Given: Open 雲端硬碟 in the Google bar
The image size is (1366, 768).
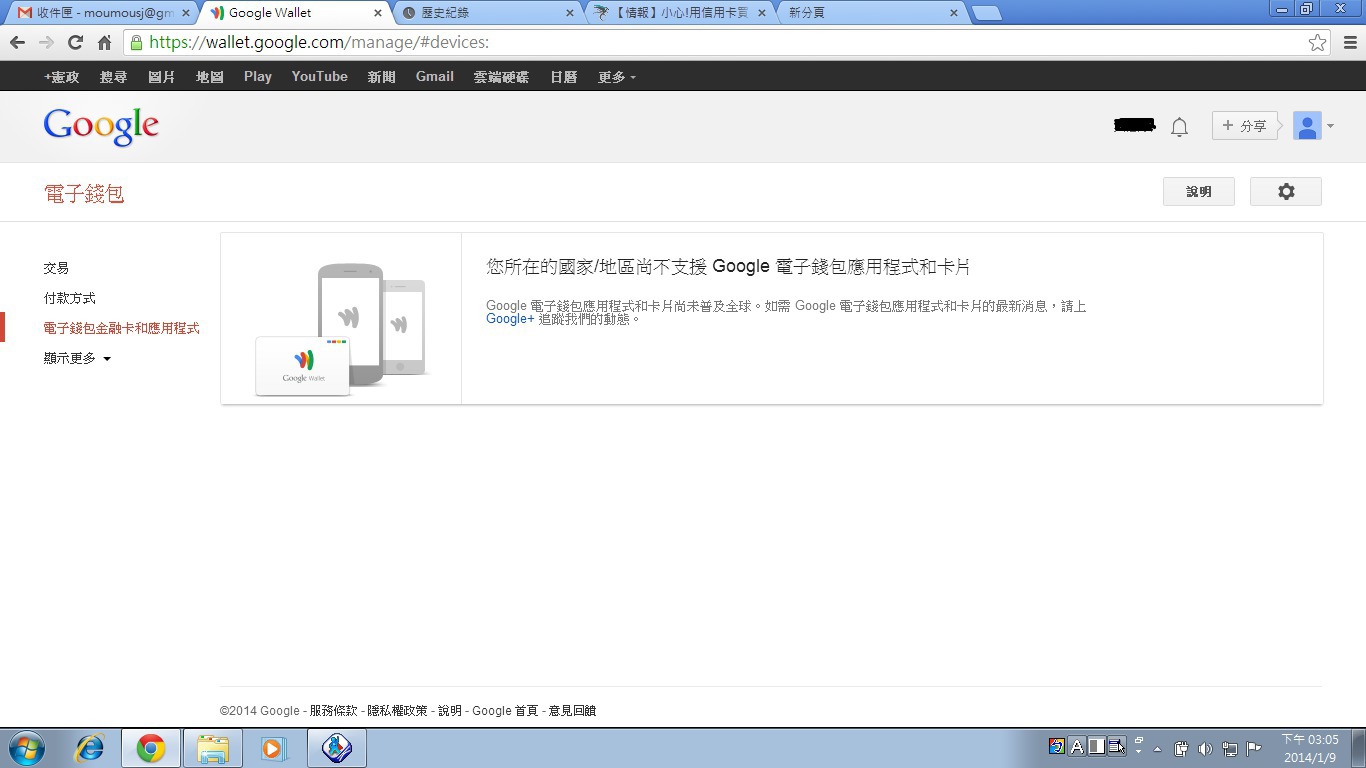Looking at the screenshot, I should pyautogui.click(x=501, y=77).
